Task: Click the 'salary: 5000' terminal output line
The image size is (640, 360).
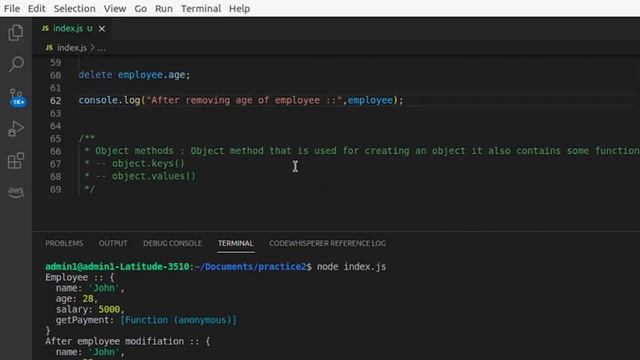Action: click(90, 309)
